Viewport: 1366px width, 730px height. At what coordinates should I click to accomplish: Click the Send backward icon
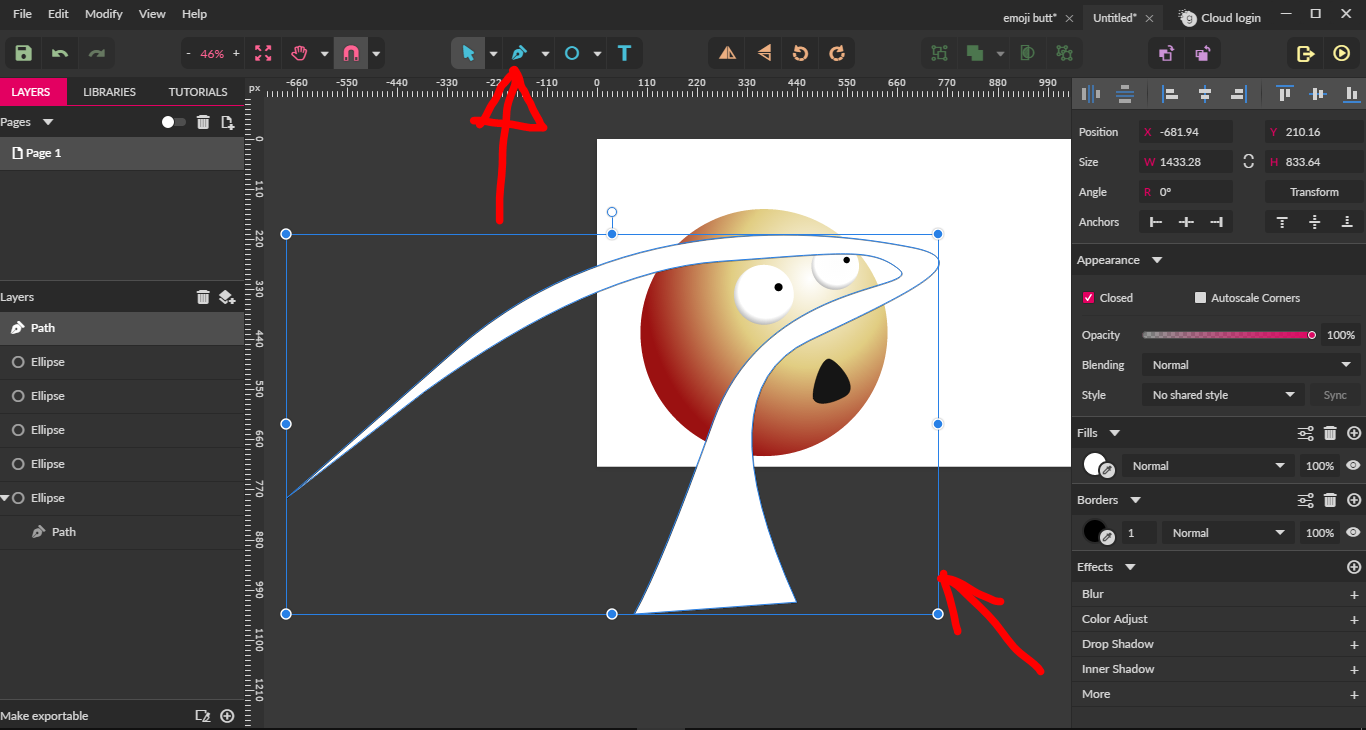pyautogui.click(x=1203, y=53)
